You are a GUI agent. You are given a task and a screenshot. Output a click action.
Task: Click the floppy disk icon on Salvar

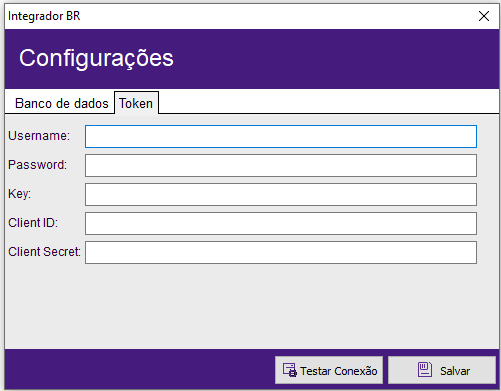point(425,370)
